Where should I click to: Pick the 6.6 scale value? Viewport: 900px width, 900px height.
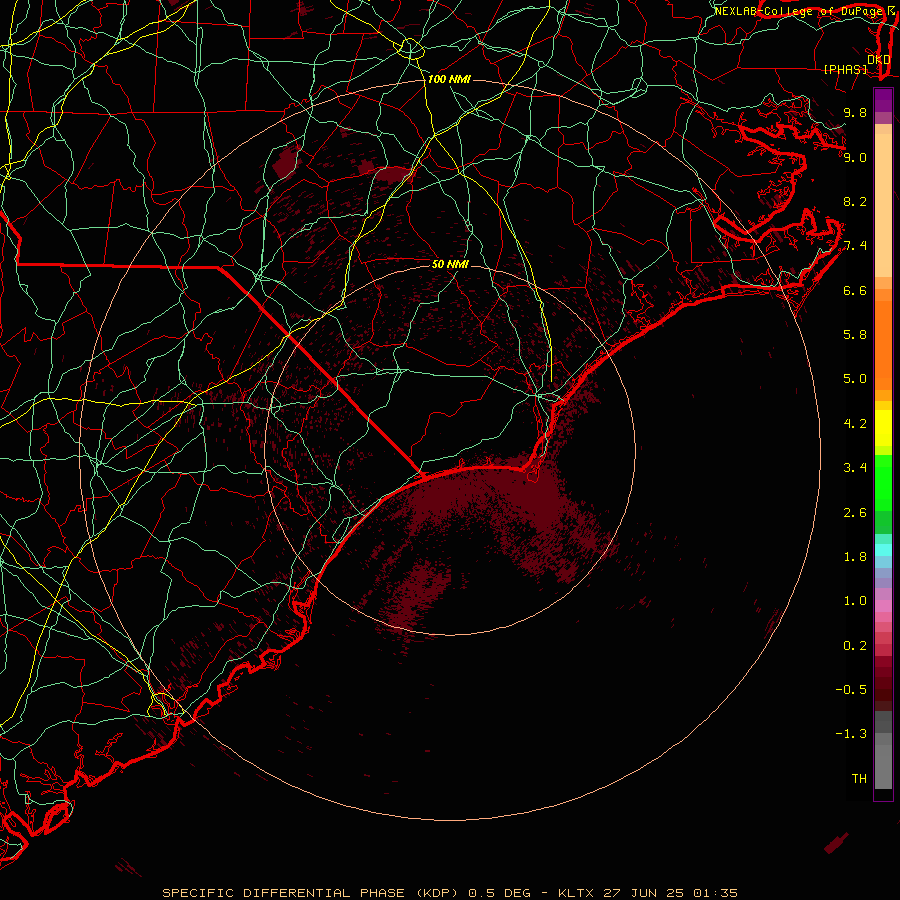pyautogui.click(x=855, y=290)
